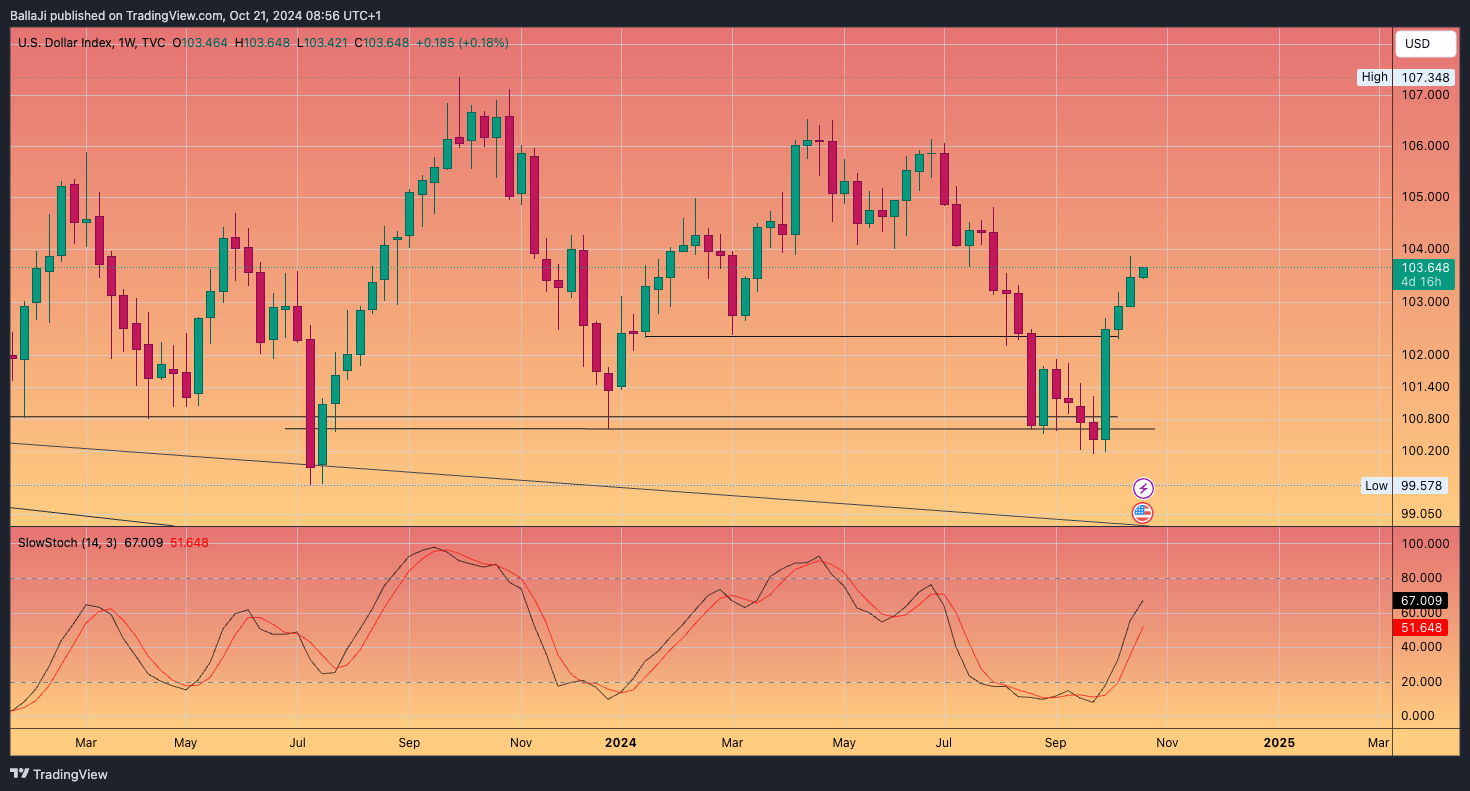Viewport: 1470px width, 791px height.
Task: Click the 103.000 price axis label
Action: point(1425,302)
